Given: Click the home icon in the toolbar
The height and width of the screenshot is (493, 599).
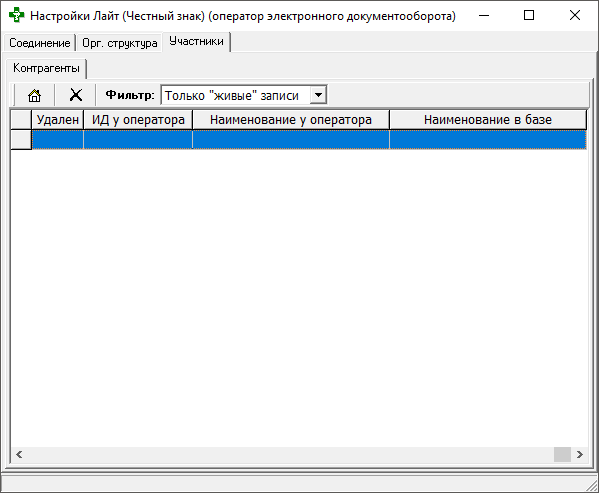Looking at the screenshot, I should click(34, 95).
